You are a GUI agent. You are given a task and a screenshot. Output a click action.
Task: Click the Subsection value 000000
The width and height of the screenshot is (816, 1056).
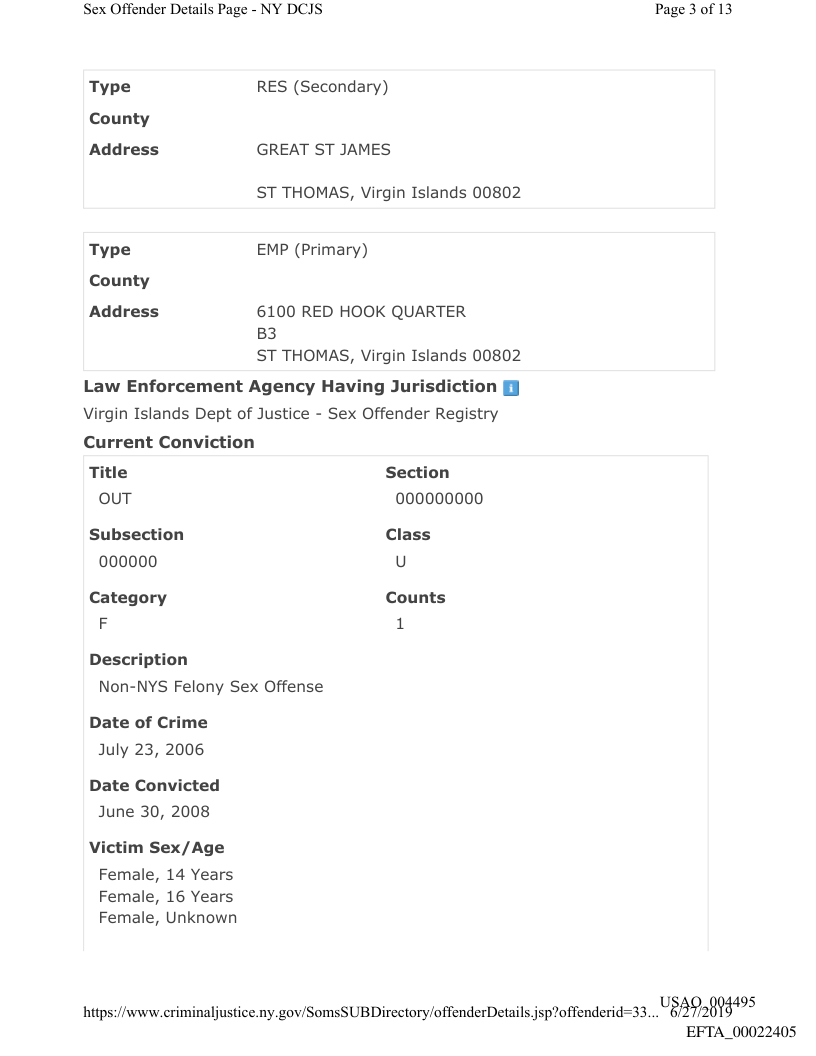coord(128,561)
